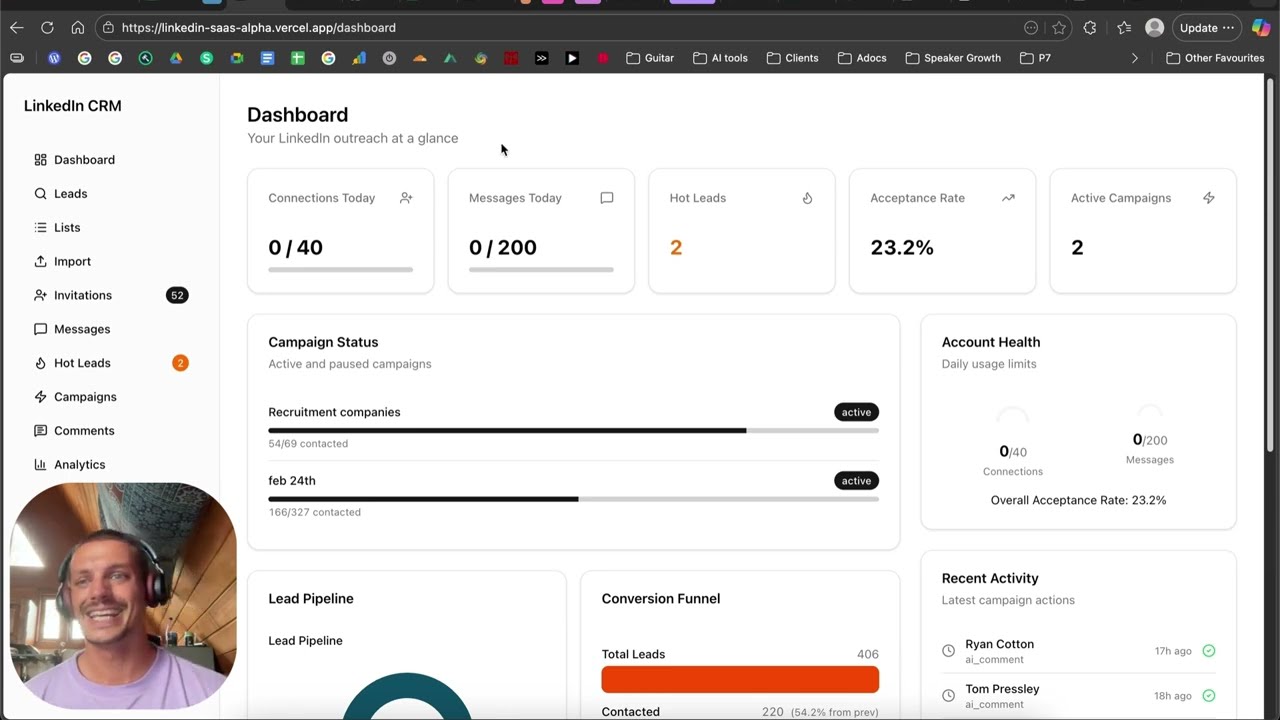Click the Google Drive bookmark icon
This screenshot has width=1280, height=720.
pyautogui.click(x=176, y=58)
